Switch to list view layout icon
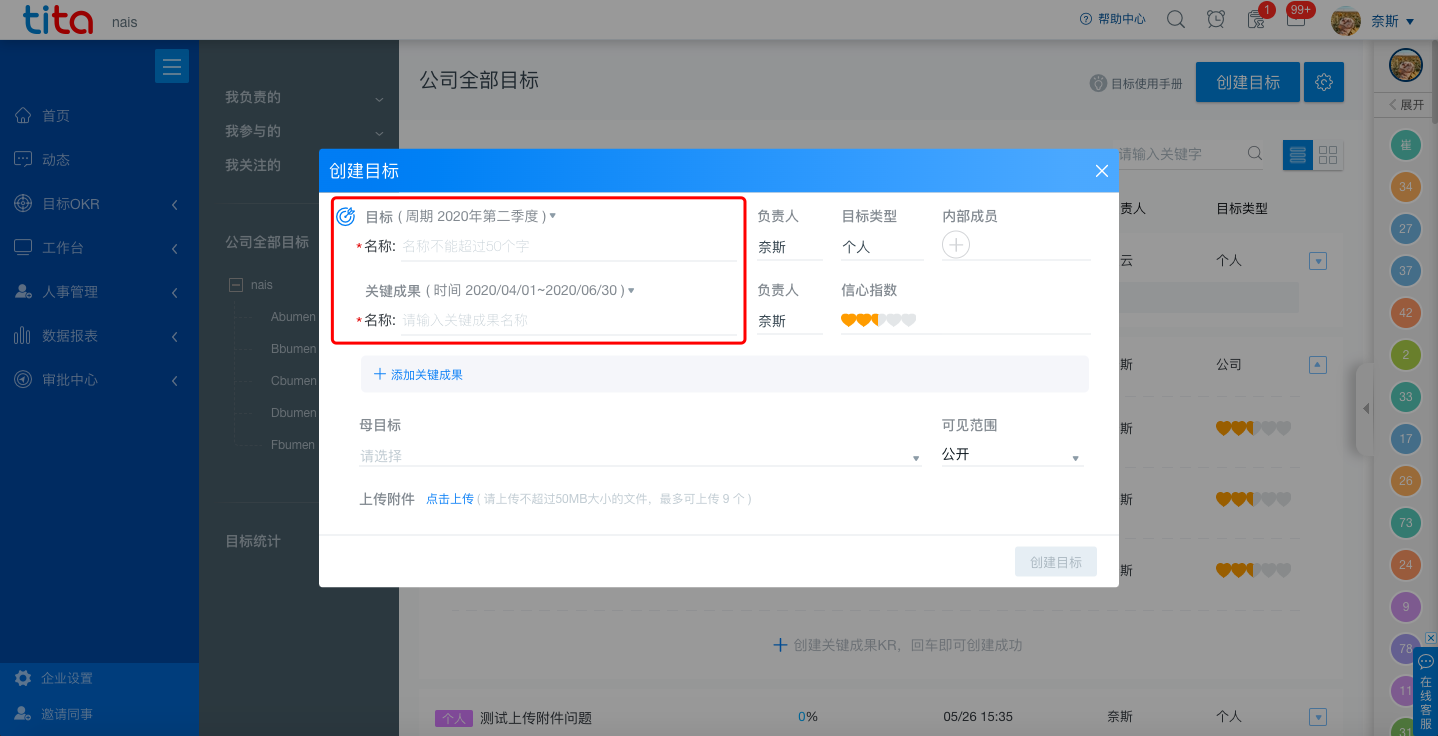The width and height of the screenshot is (1438, 736). coord(1298,155)
